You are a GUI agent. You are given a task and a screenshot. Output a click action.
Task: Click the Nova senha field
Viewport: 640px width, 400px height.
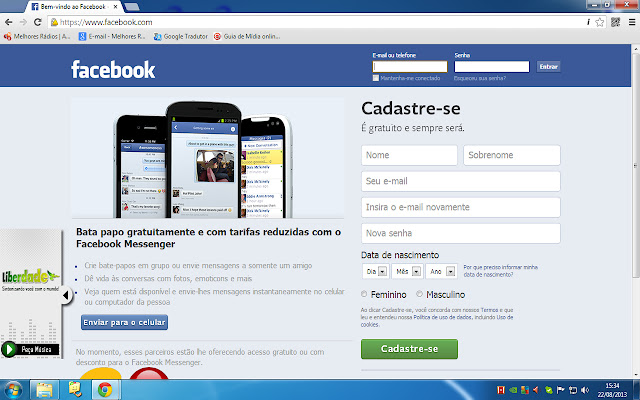click(461, 233)
